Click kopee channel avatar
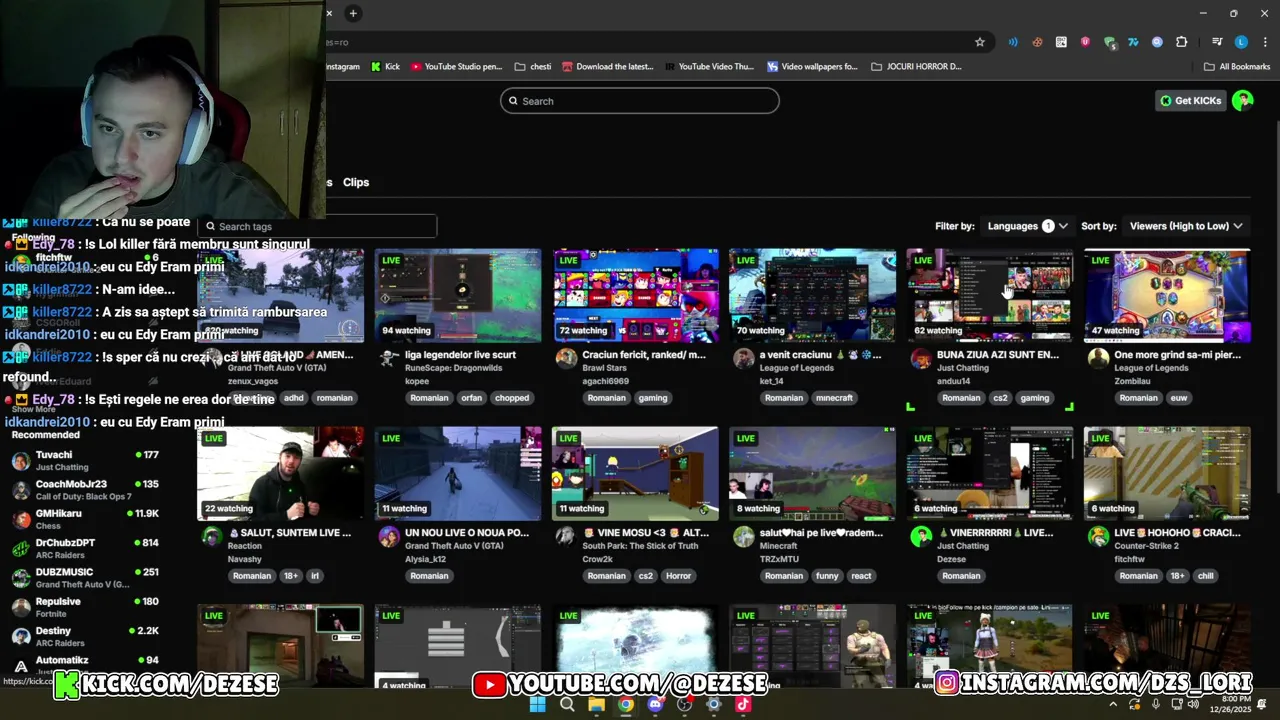 pos(389,358)
